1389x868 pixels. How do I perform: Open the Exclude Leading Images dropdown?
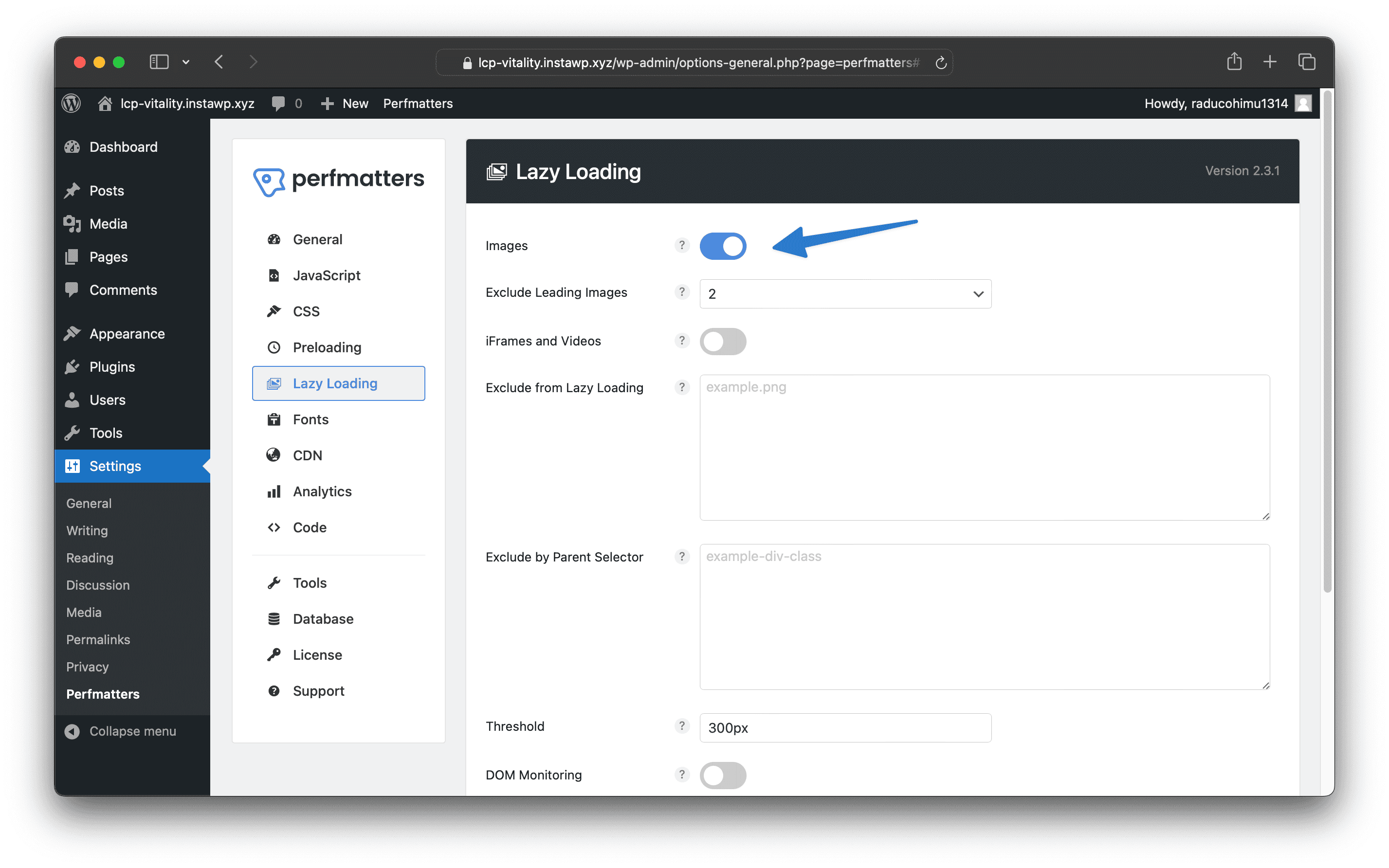(845, 294)
